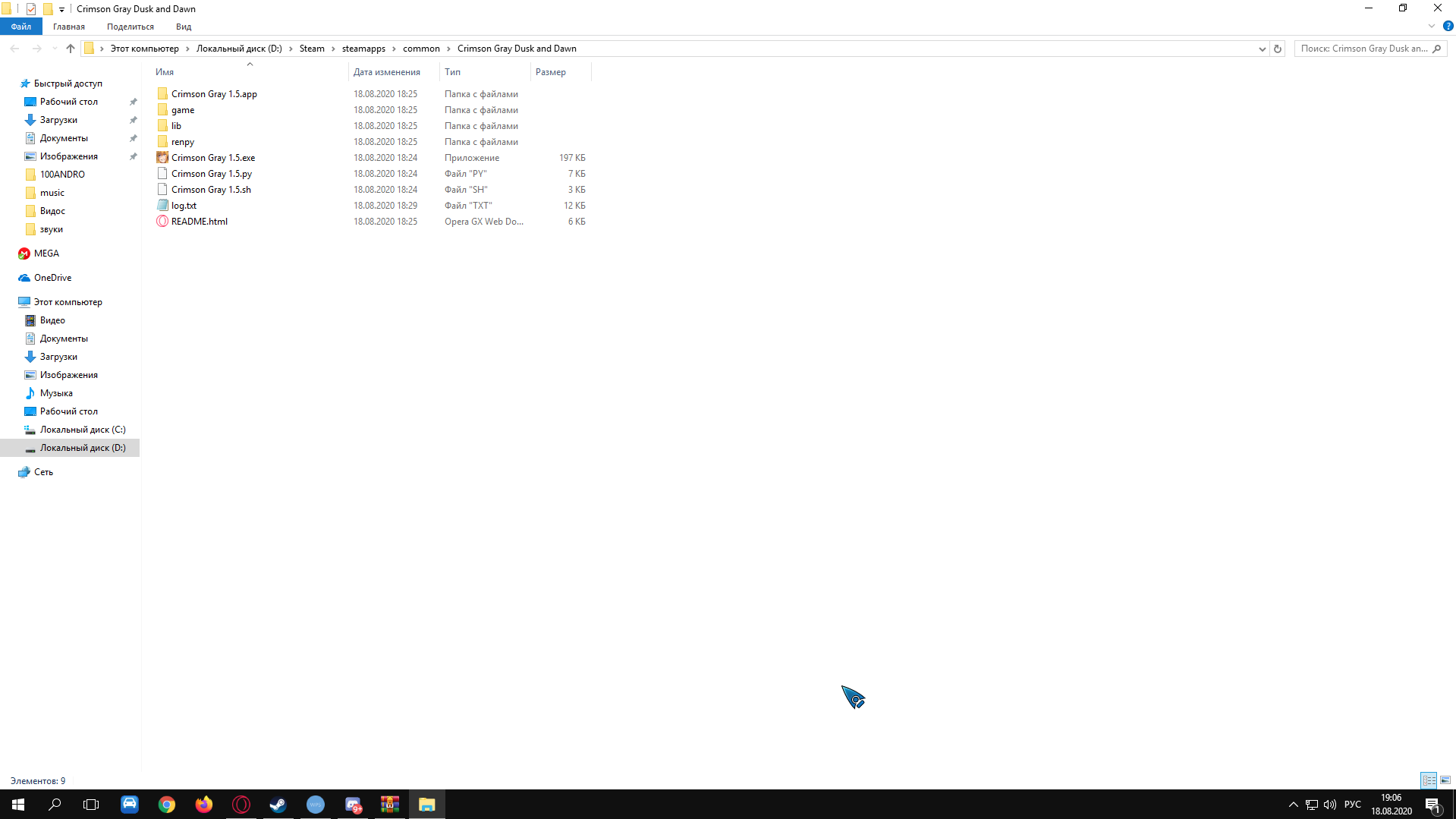Open the Файл menu tab

point(21,27)
